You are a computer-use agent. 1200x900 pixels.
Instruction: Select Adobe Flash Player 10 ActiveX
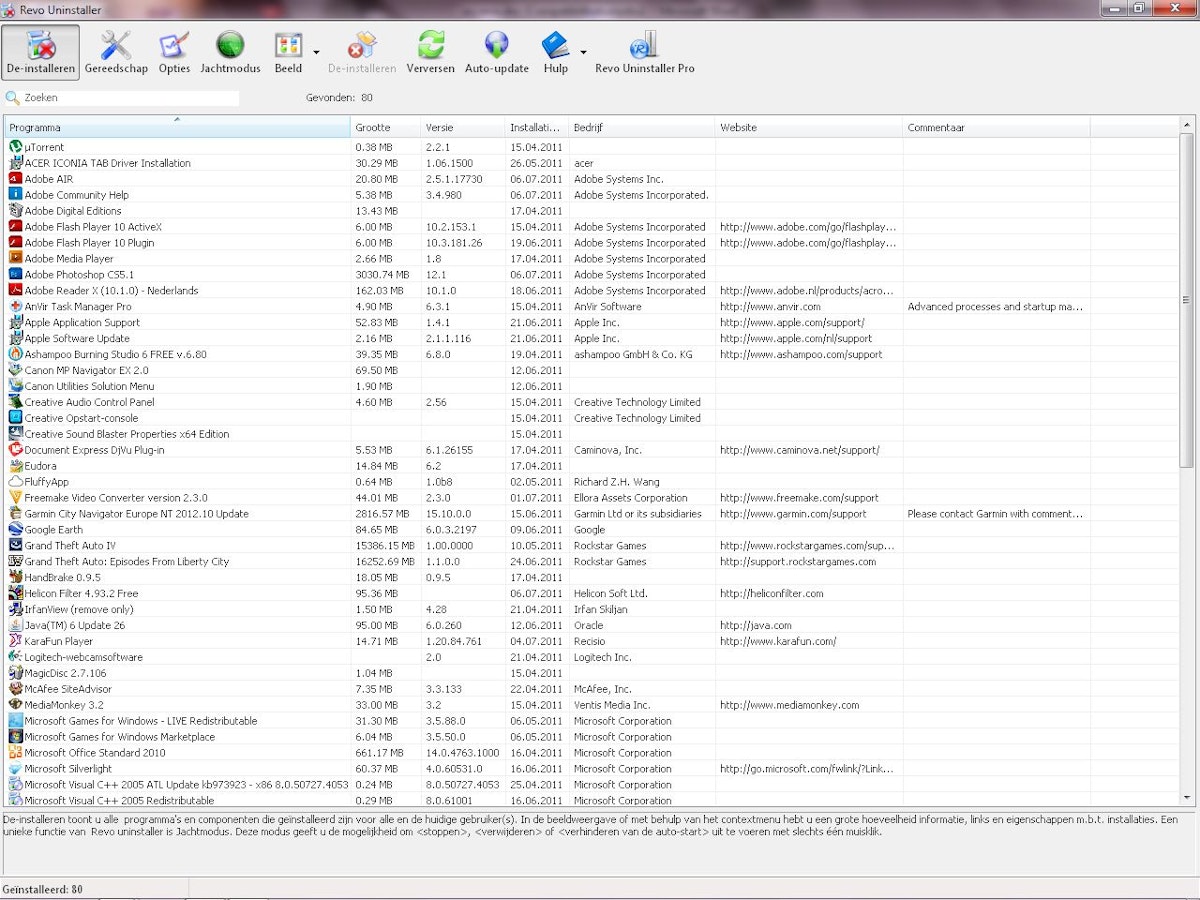(593, 227)
